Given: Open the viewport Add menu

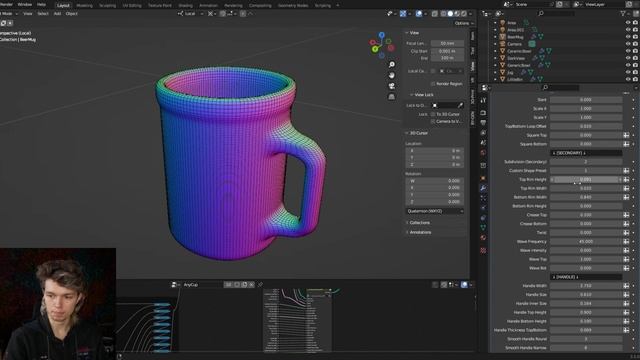Looking at the screenshot, I should [x=57, y=13].
